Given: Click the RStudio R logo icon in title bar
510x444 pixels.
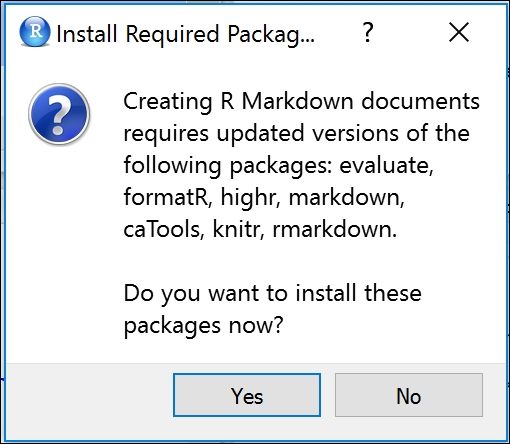Looking at the screenshot, I should (x=35, y=32).
